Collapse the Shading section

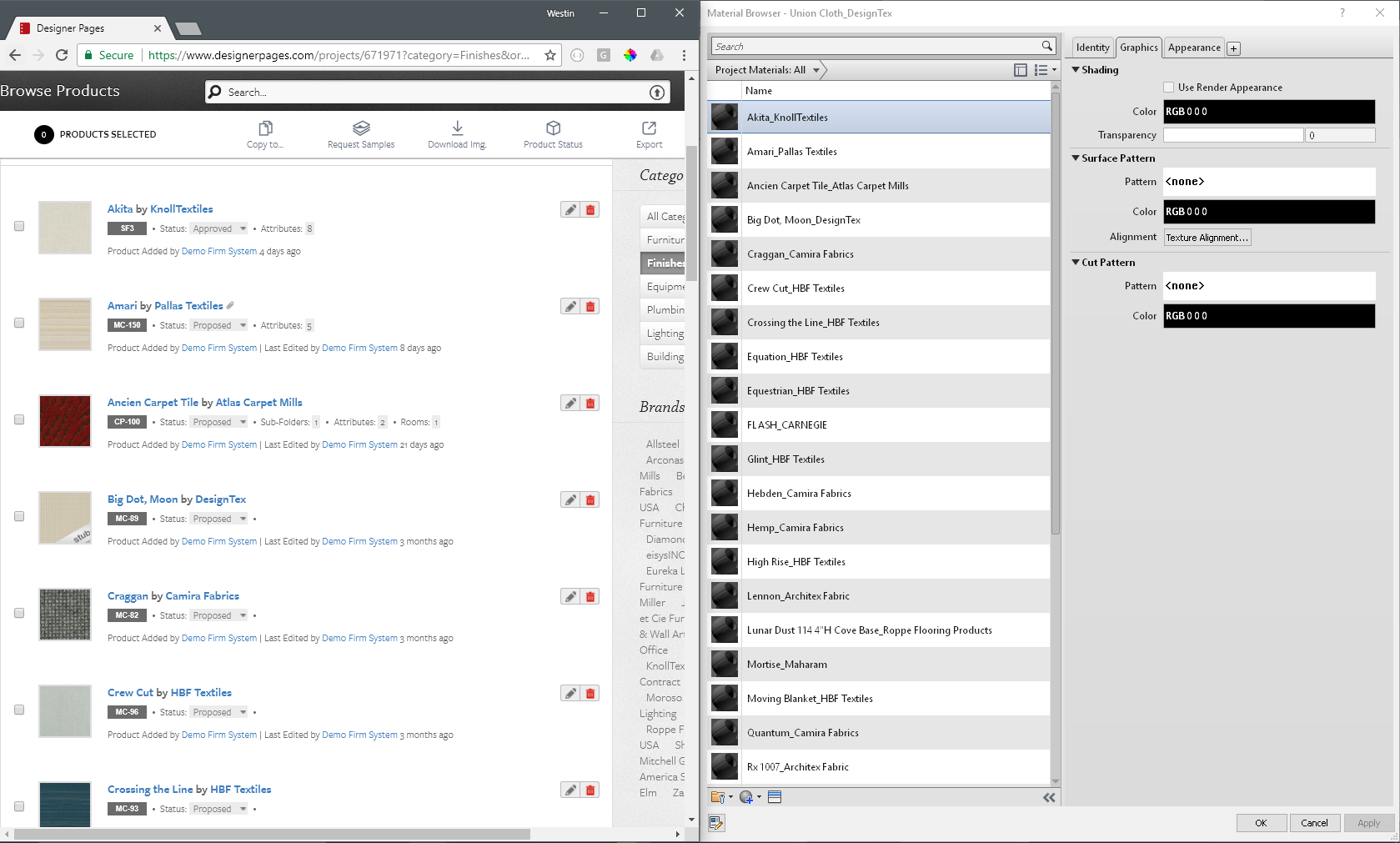(x=1076, y=70)
